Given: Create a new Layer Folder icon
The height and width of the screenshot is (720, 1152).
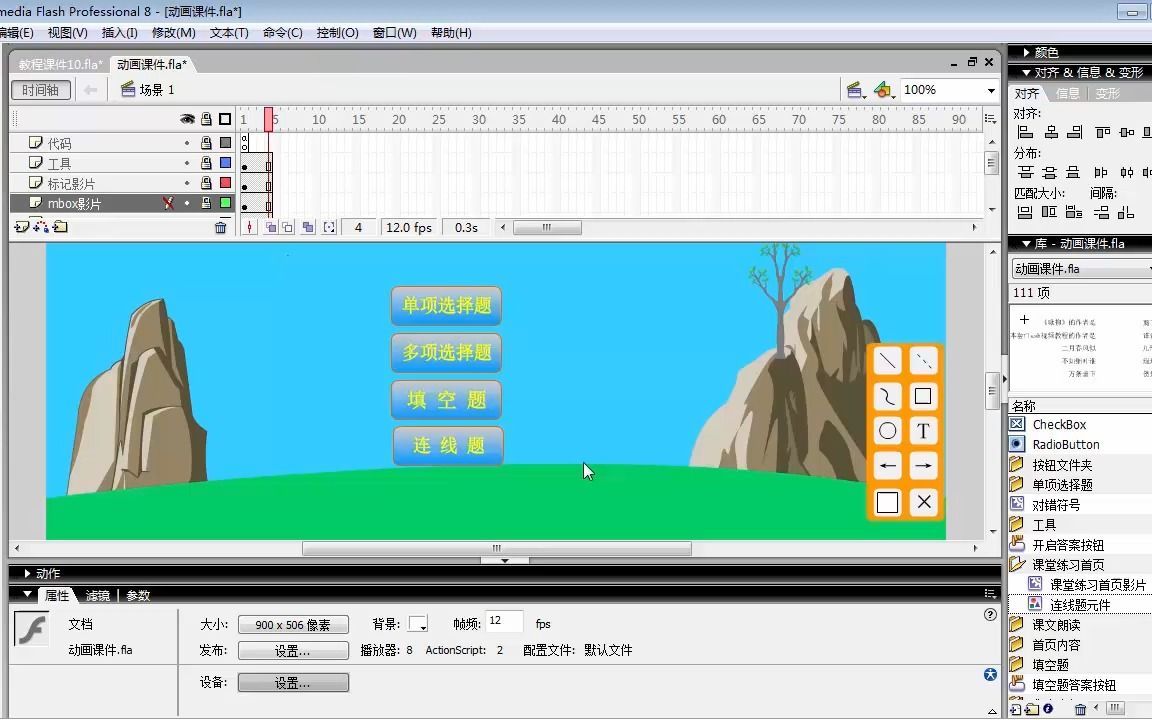Looking at the screenshot, I should pyautogui.click(x=58, y=227).
